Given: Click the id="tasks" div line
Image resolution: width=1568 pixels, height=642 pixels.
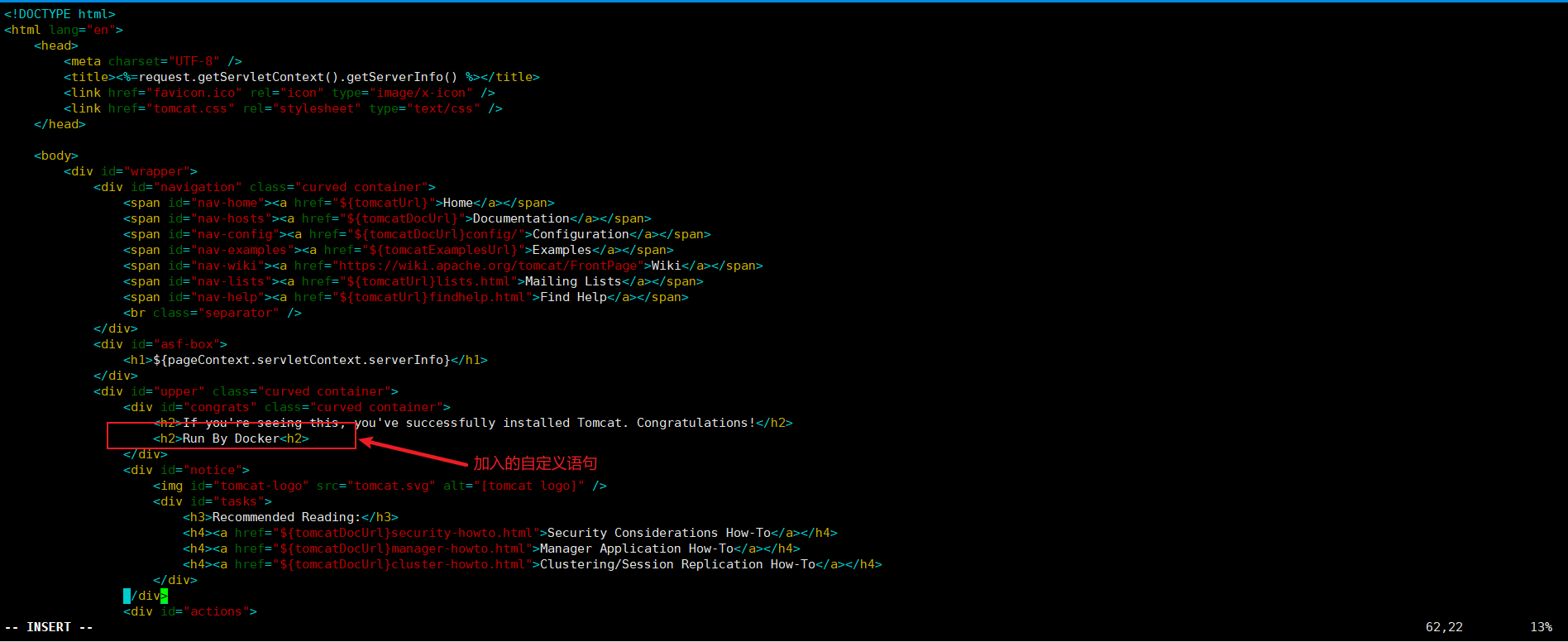Looking at the screenshot, I should [213, 501].
